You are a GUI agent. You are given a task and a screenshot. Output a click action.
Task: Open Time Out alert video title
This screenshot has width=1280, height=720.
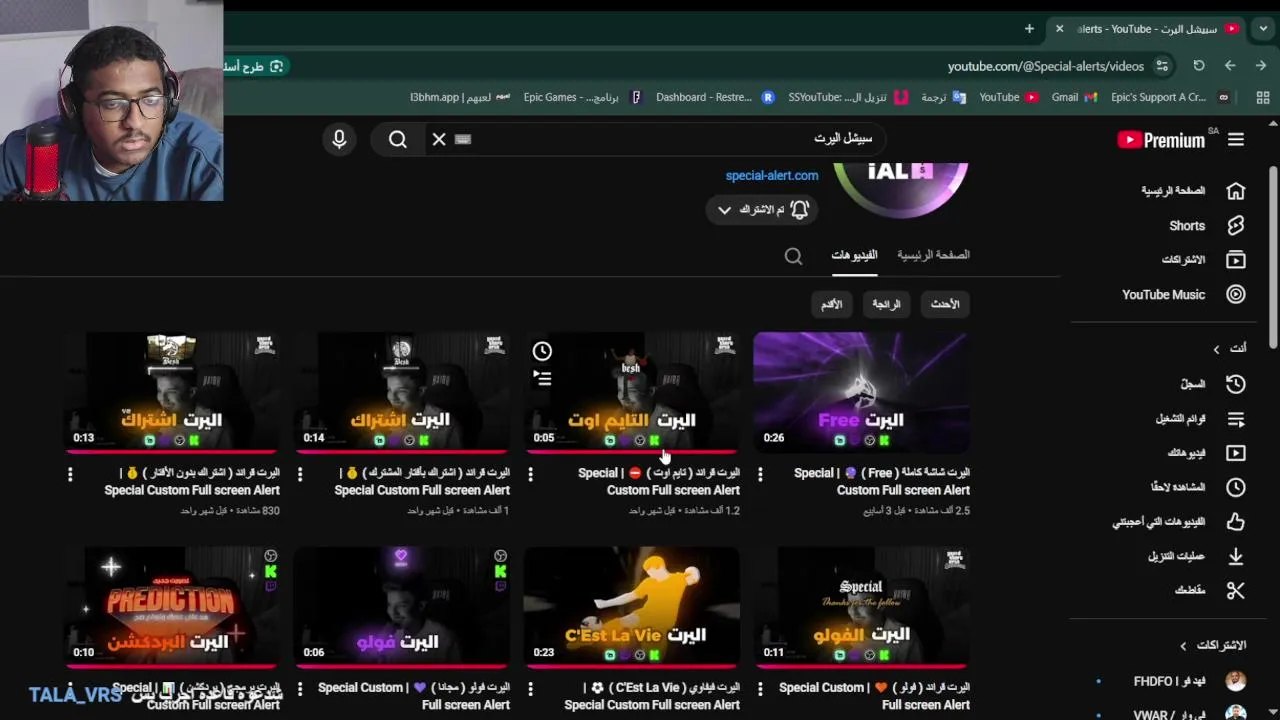pyautogui.click(x=659, y=481)
